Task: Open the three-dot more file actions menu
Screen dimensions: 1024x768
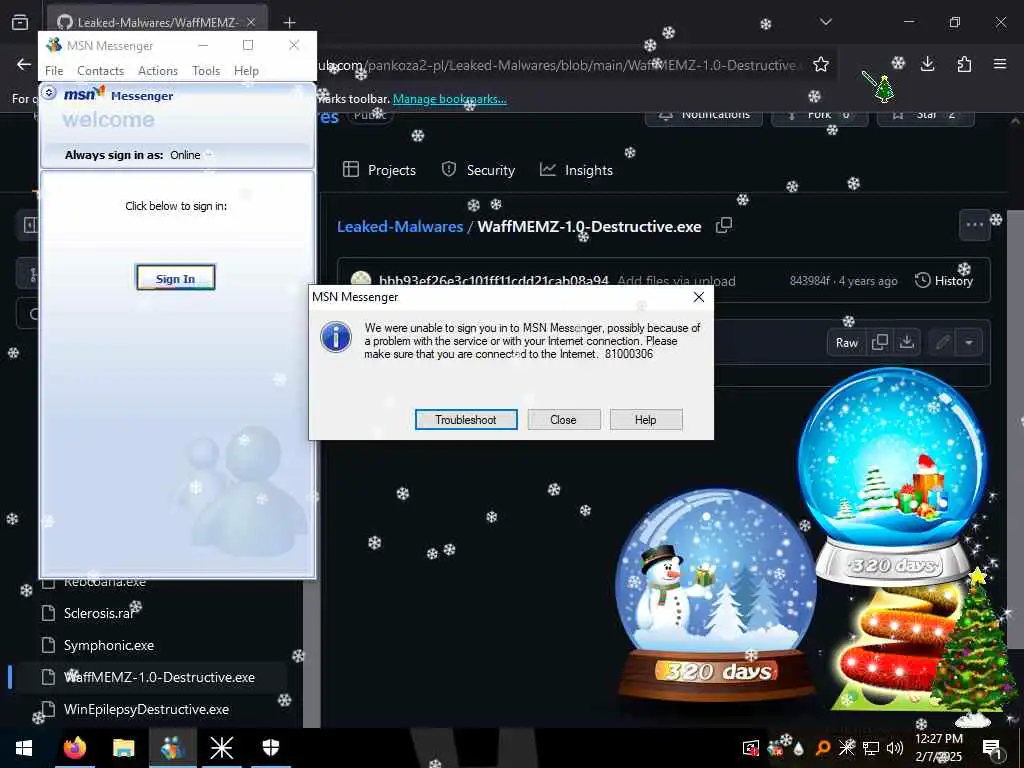Action: click(974, 225)
